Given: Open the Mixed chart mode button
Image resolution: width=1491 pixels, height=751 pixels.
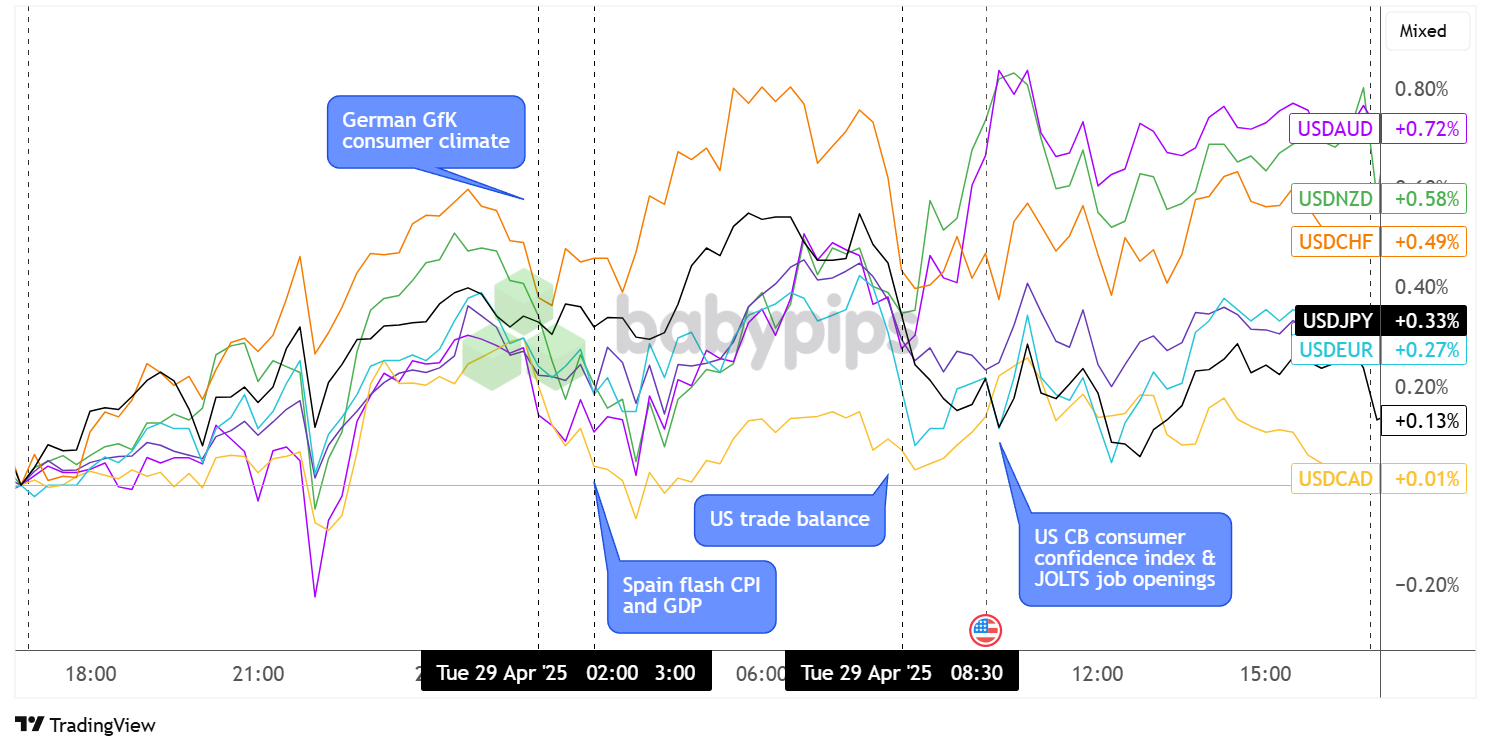Looking at the screenshot, I should click(1422, 31).
